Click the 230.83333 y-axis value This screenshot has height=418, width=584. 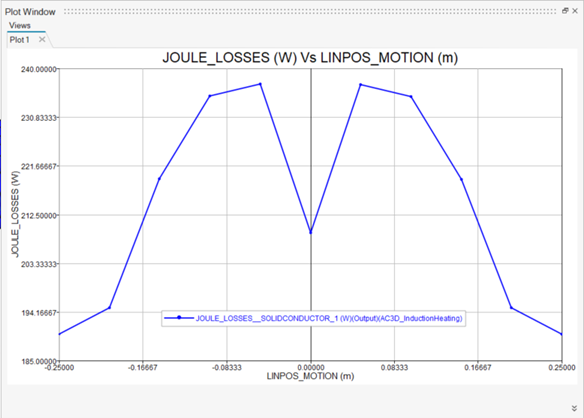coord(39,118)
